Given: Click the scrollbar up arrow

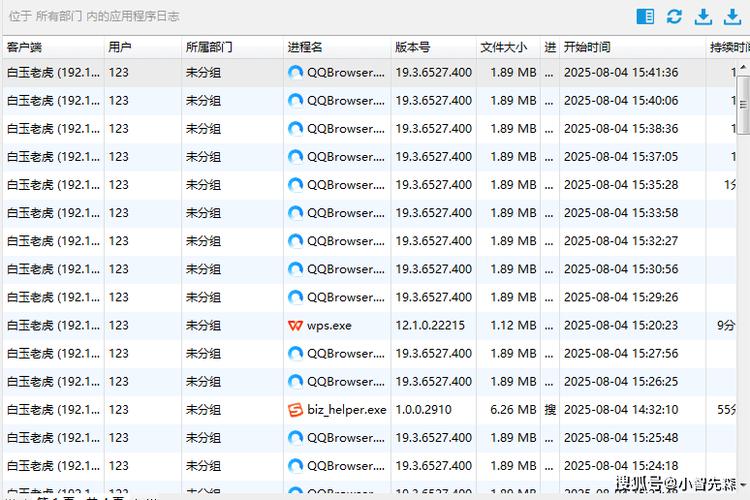Looking at the screenshot, I should pos(743,67).
